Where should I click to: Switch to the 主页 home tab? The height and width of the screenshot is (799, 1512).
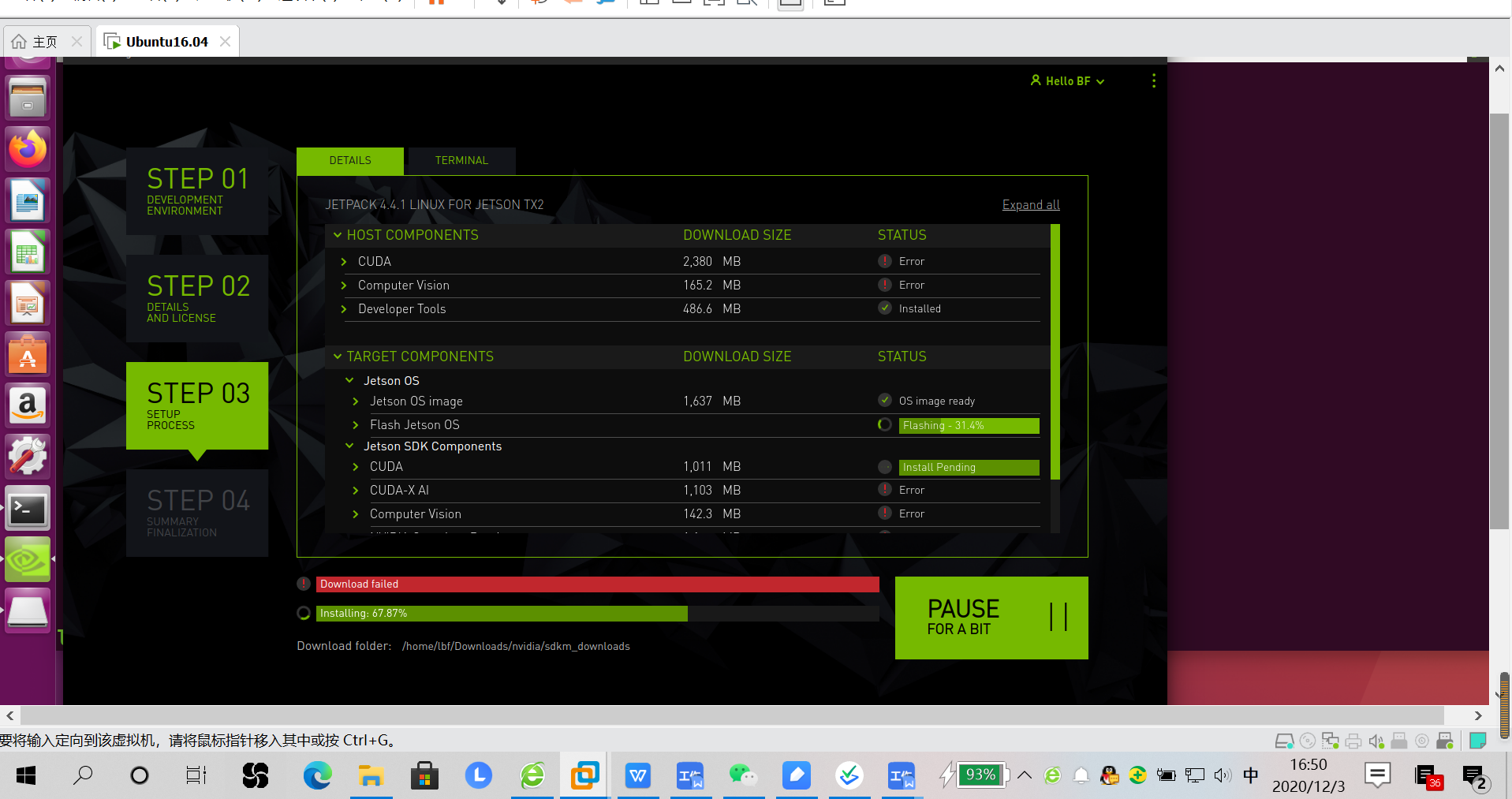point(46,41)
